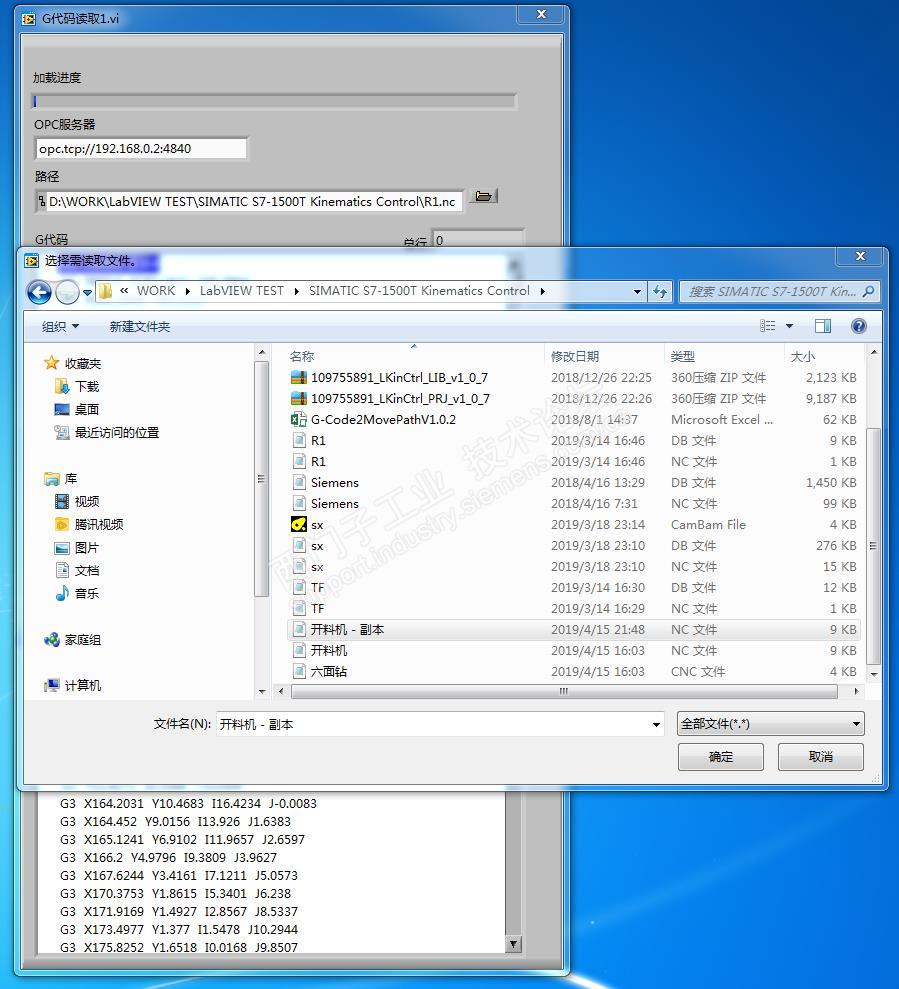Expand the 文件名 combo box dropdown
The width and height of the screenshot is (899, 989).
[657, 724]
